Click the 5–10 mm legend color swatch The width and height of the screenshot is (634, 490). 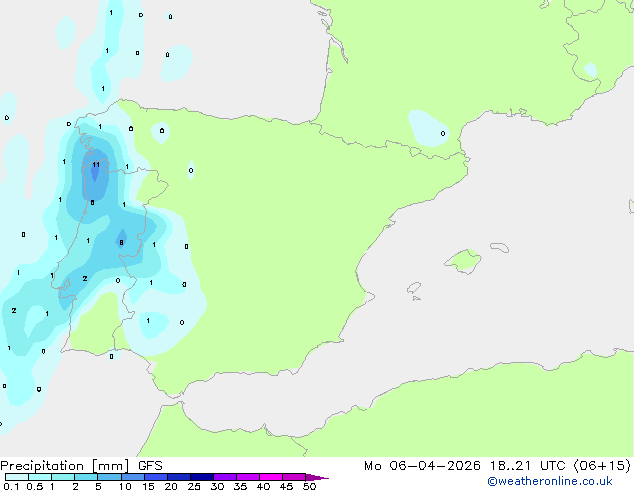click(109, 477)
